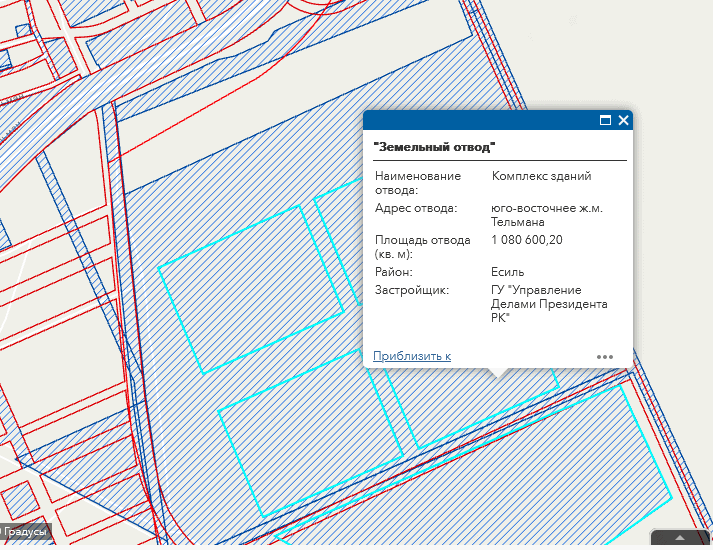The height and width of the screenshot is (550, 713).
Task: Select the developer ГУ "Управление Делами Президента РК"
Action: [549, 304]
